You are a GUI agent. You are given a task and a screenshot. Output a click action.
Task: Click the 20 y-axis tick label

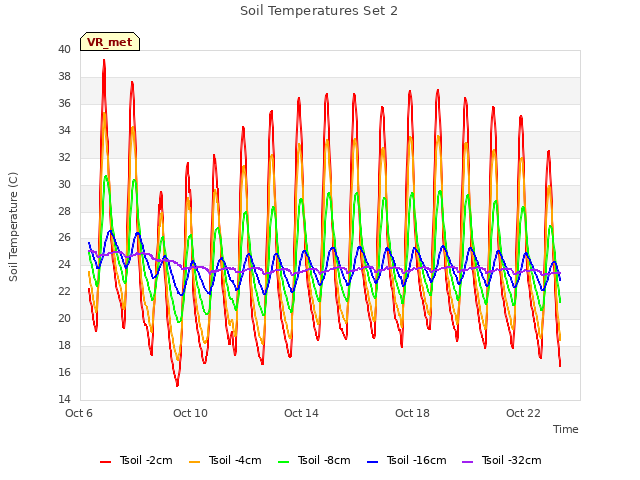64,318
